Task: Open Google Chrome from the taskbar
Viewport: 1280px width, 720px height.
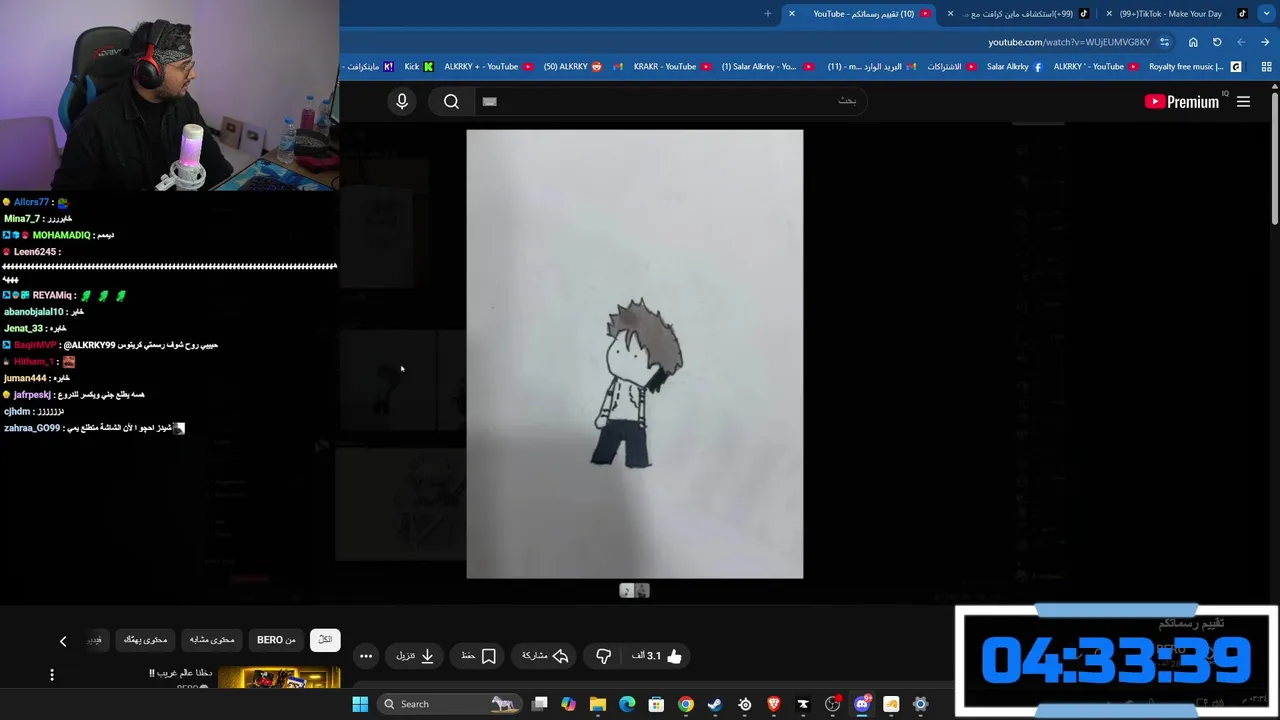Action: tap(685, 704)
